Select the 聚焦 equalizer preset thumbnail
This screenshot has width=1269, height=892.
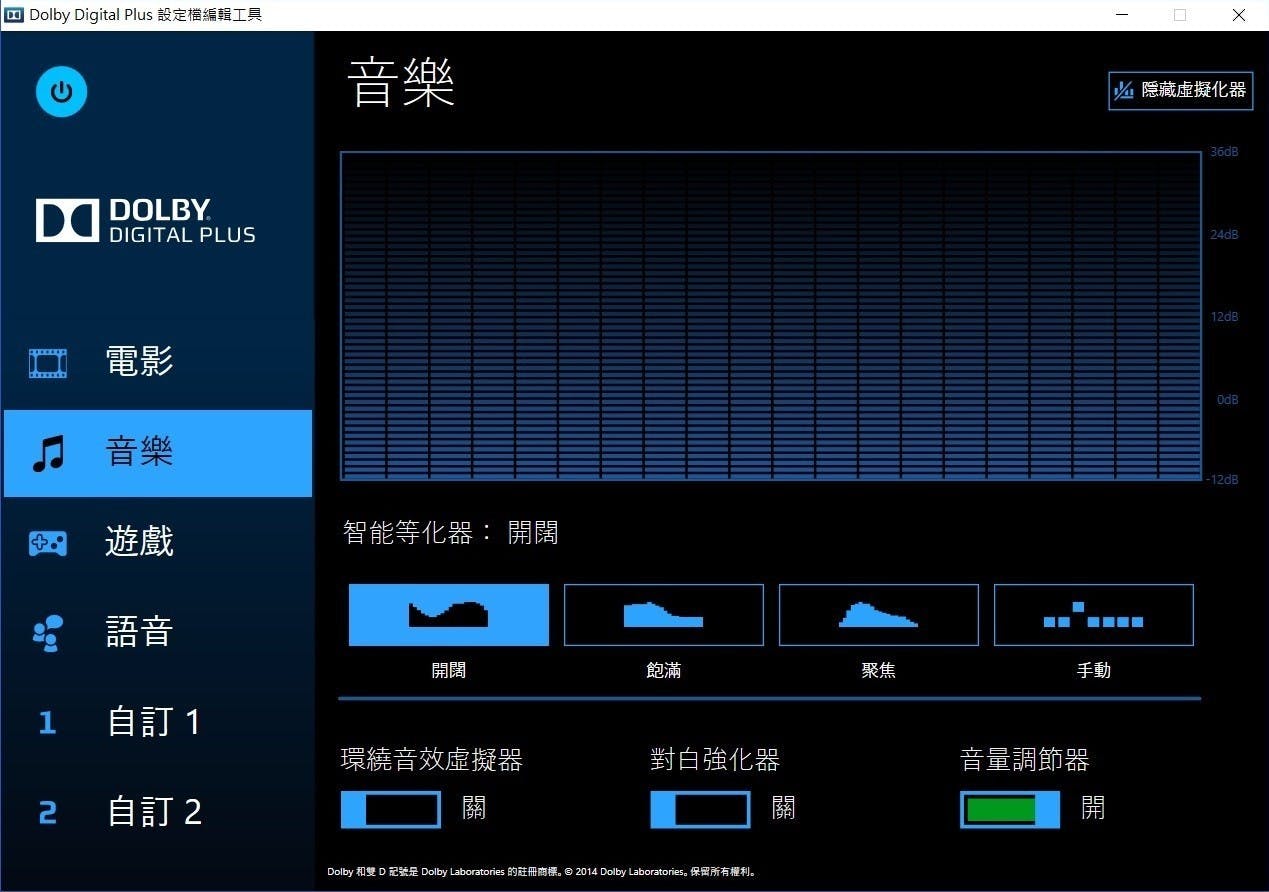click(x=878, y=614)
